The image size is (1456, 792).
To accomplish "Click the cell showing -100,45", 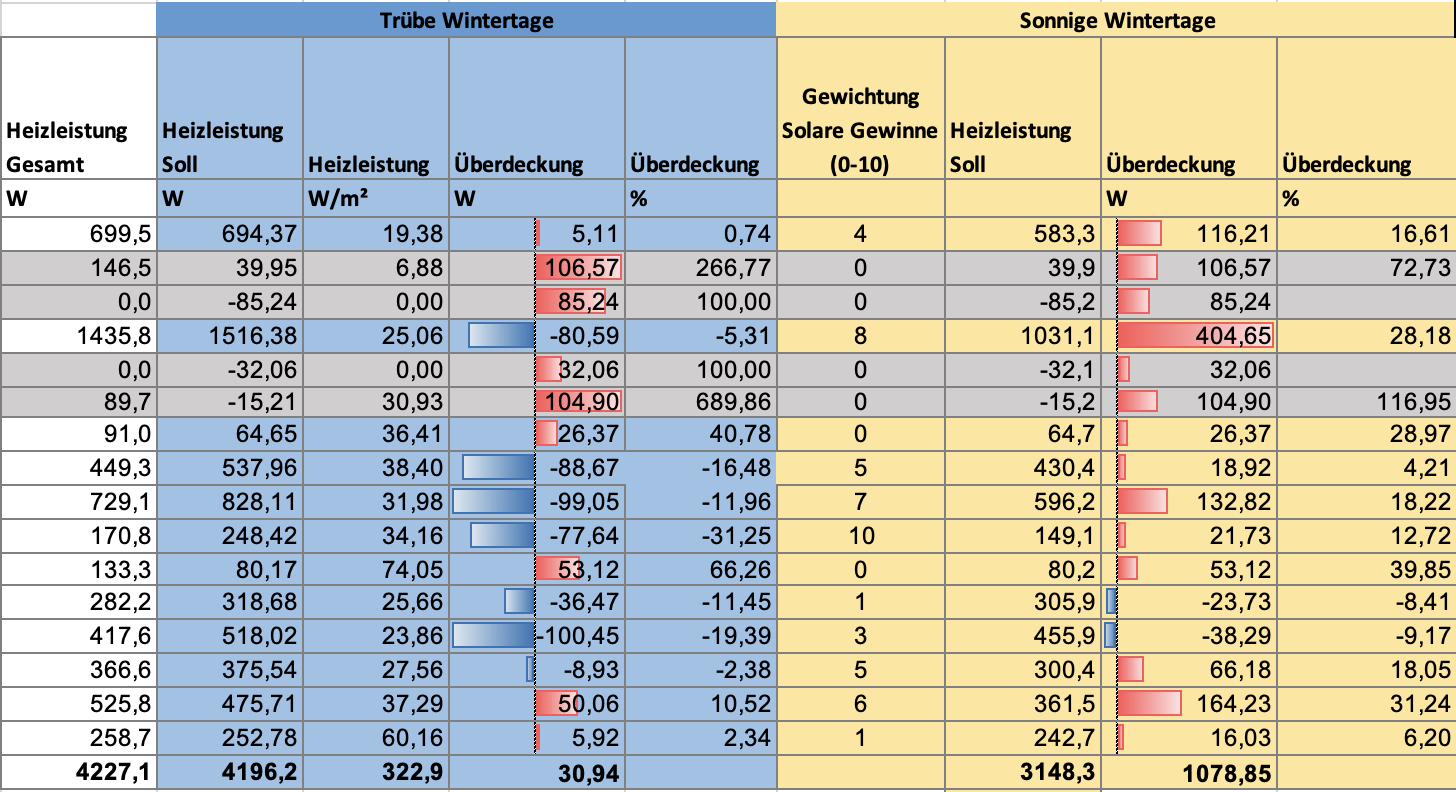I will (537, 636).
